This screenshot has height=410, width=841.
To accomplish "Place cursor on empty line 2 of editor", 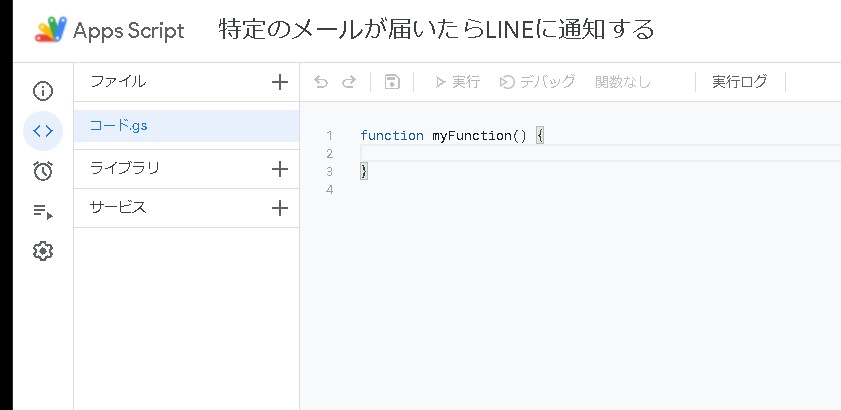I will tap(600, 153).
